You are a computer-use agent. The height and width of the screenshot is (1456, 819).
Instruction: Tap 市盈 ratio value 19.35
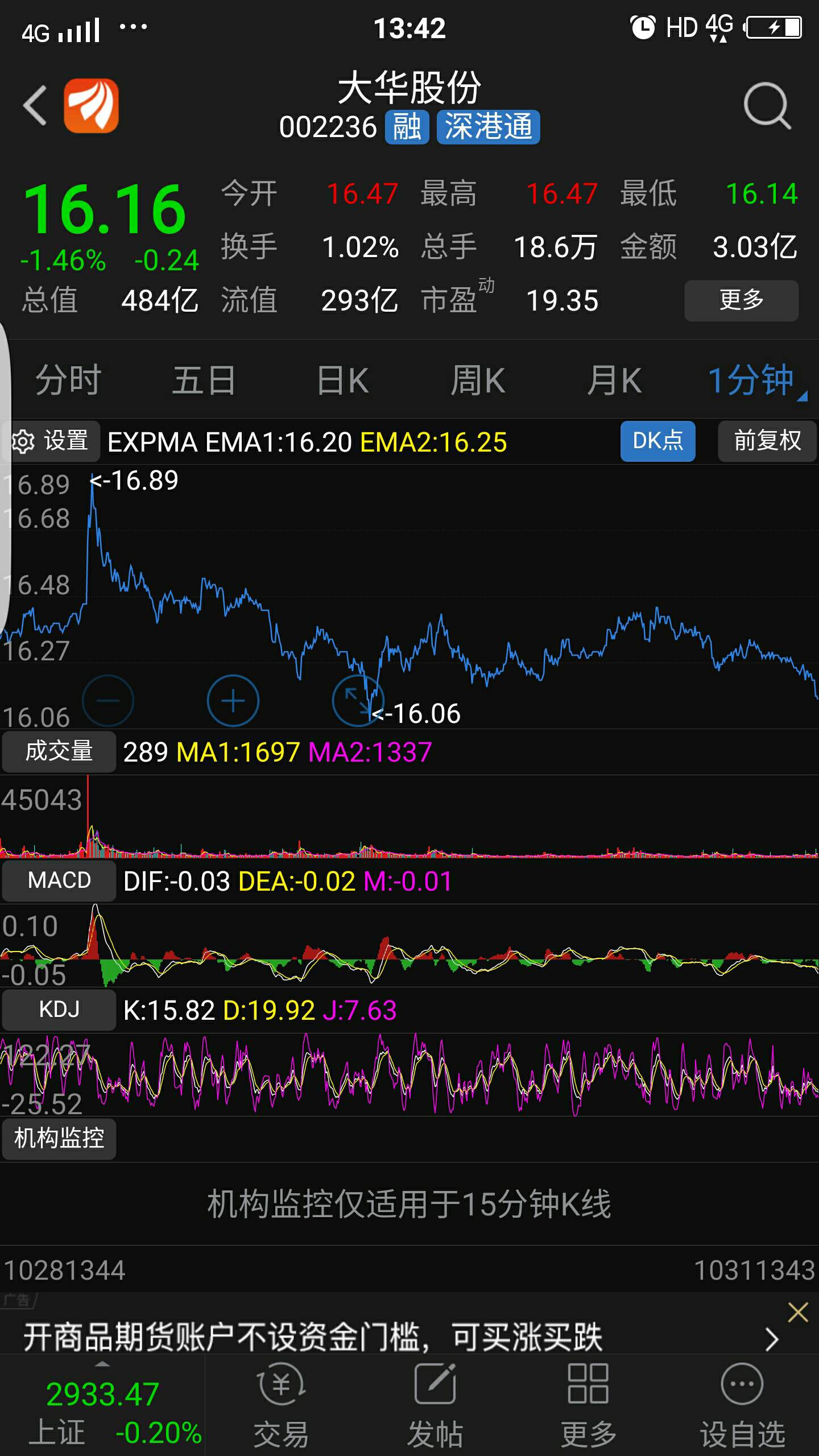562,300
